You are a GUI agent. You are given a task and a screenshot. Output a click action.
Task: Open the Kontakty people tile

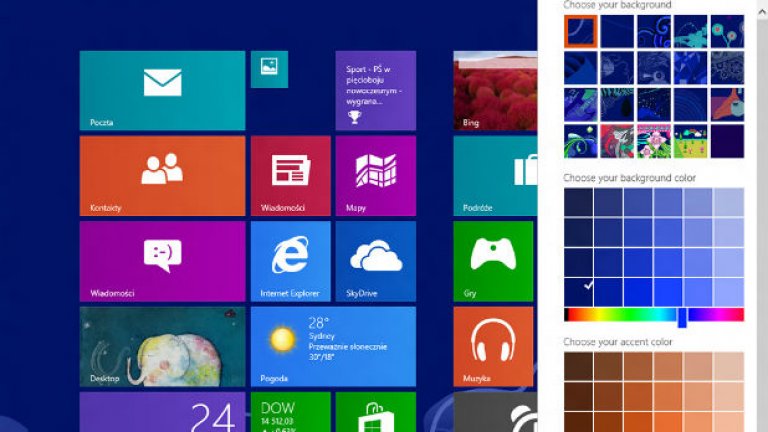coord(162,176)
